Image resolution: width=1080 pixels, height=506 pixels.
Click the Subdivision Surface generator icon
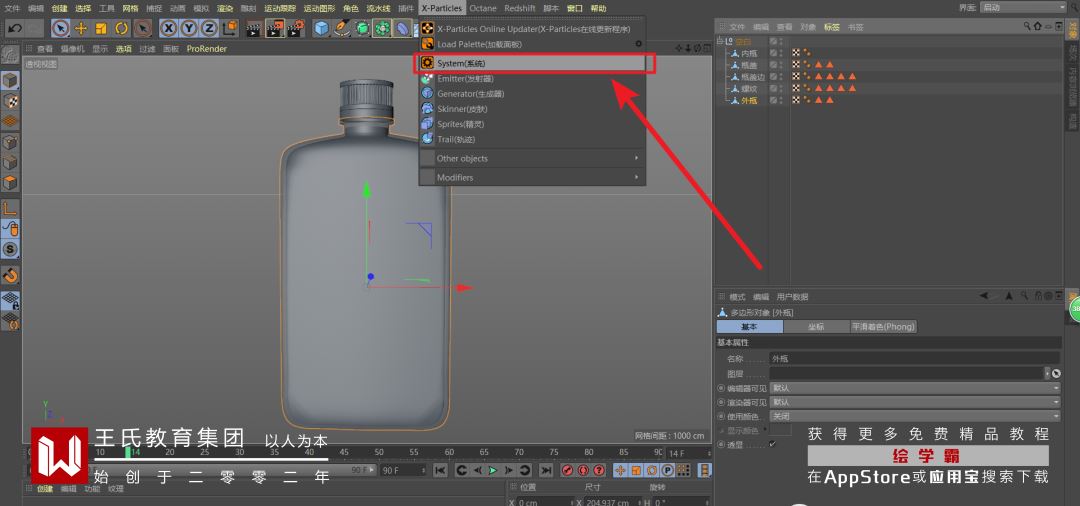(x=362, y=28)
